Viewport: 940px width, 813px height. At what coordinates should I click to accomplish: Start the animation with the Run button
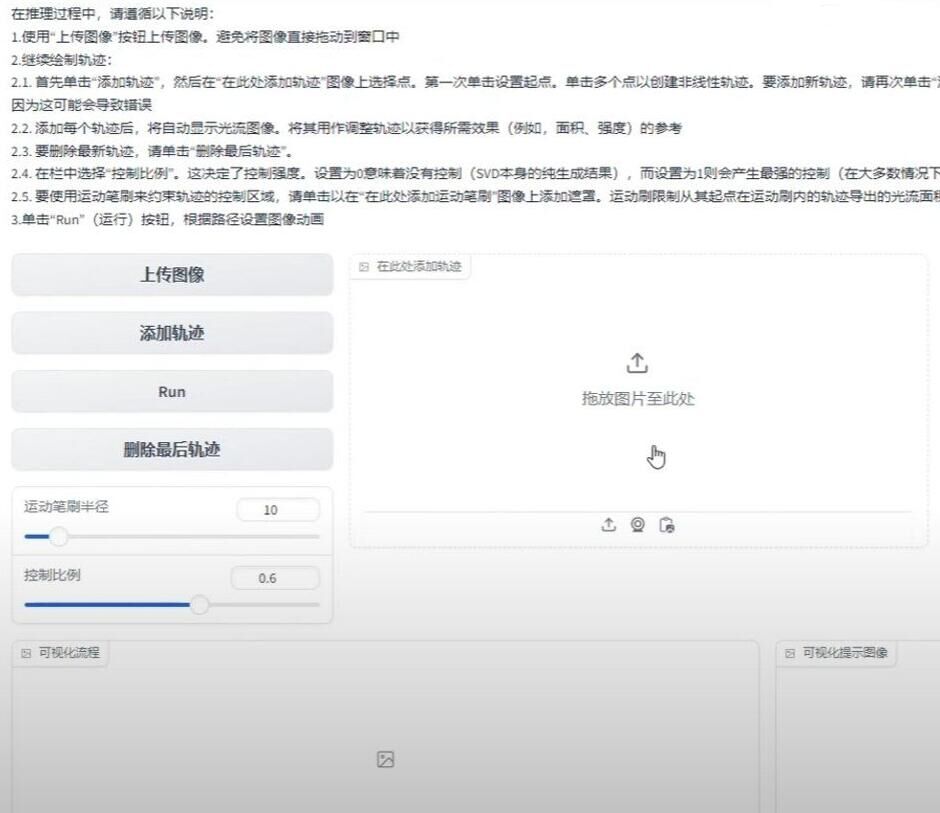171,392
